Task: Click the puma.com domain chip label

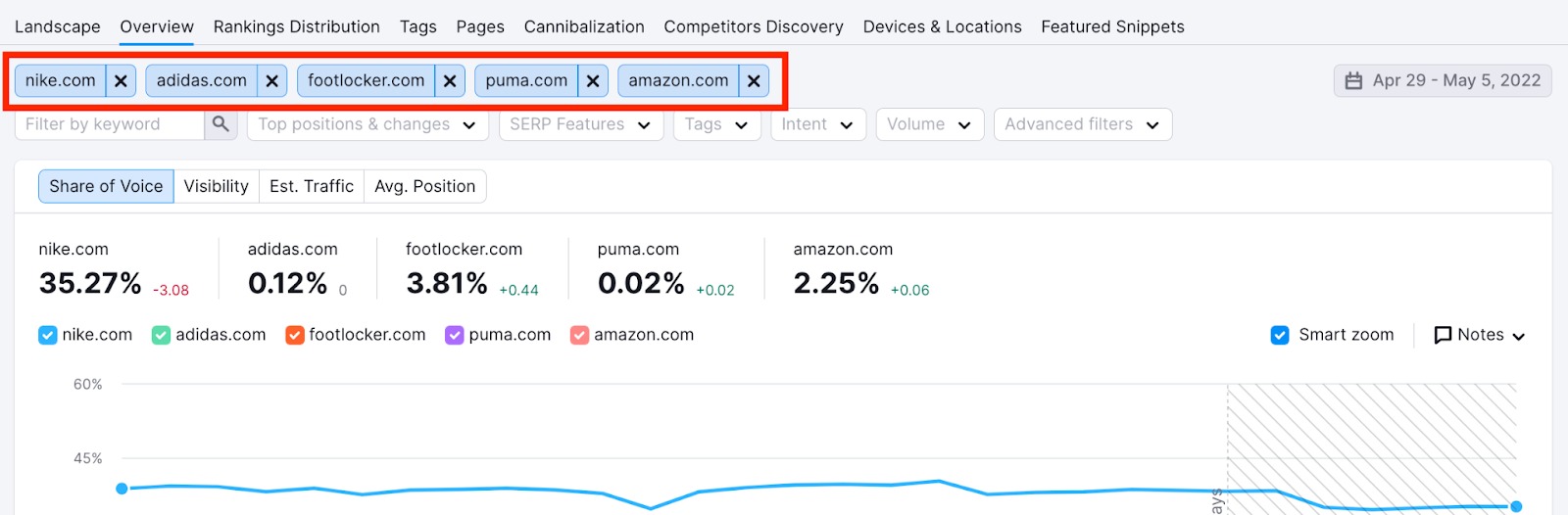Action: pos(526,81)
